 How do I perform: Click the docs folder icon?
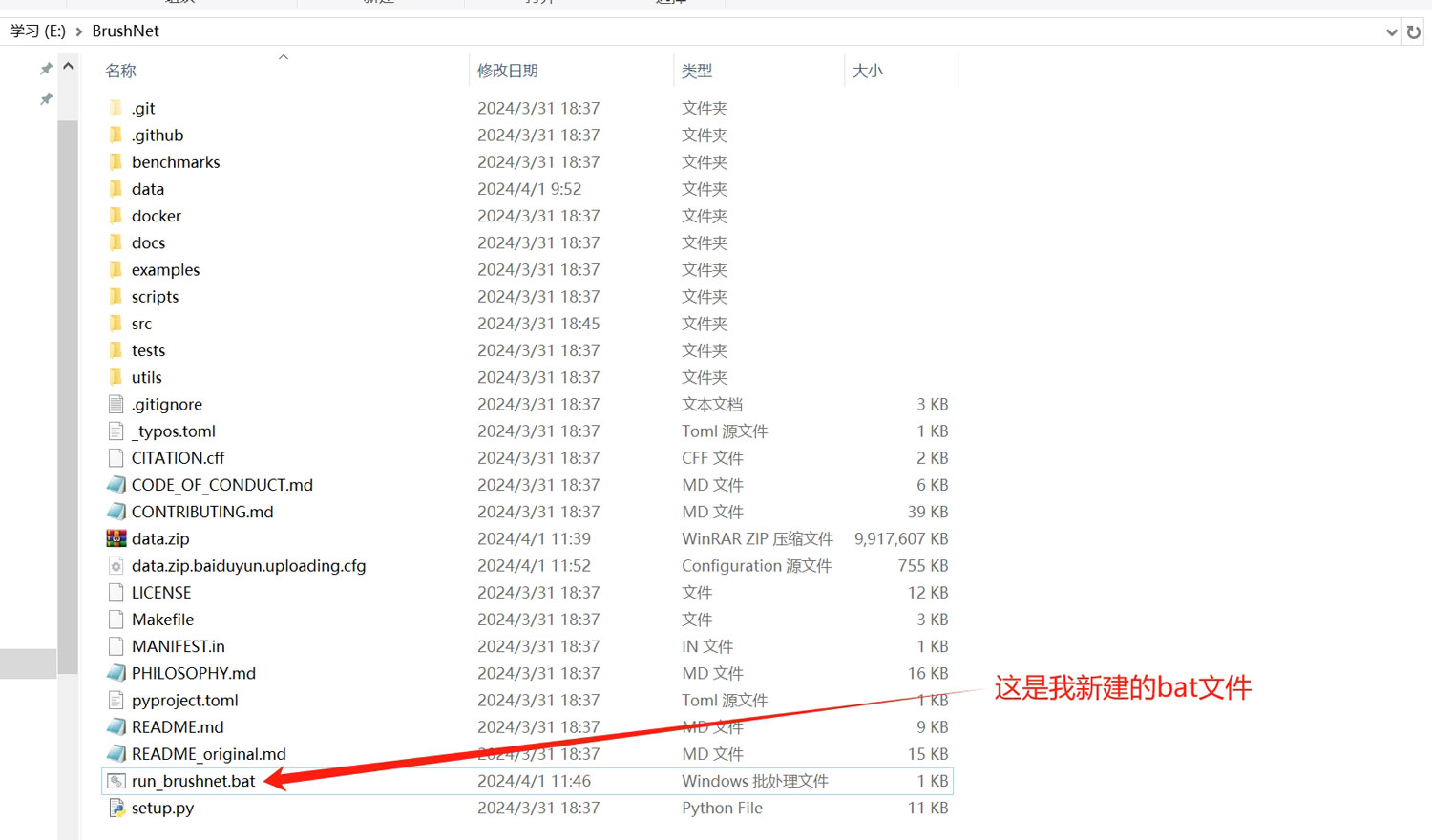point(116,242)
